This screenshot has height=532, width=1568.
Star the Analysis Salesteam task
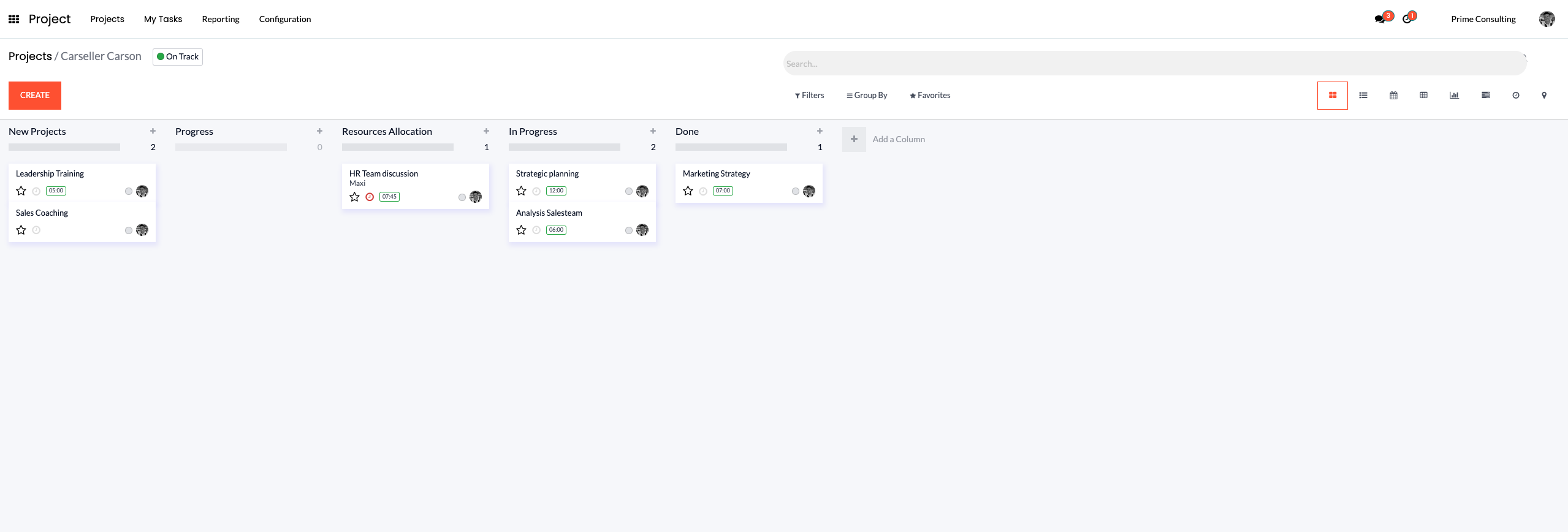click(x=522, y=230)
